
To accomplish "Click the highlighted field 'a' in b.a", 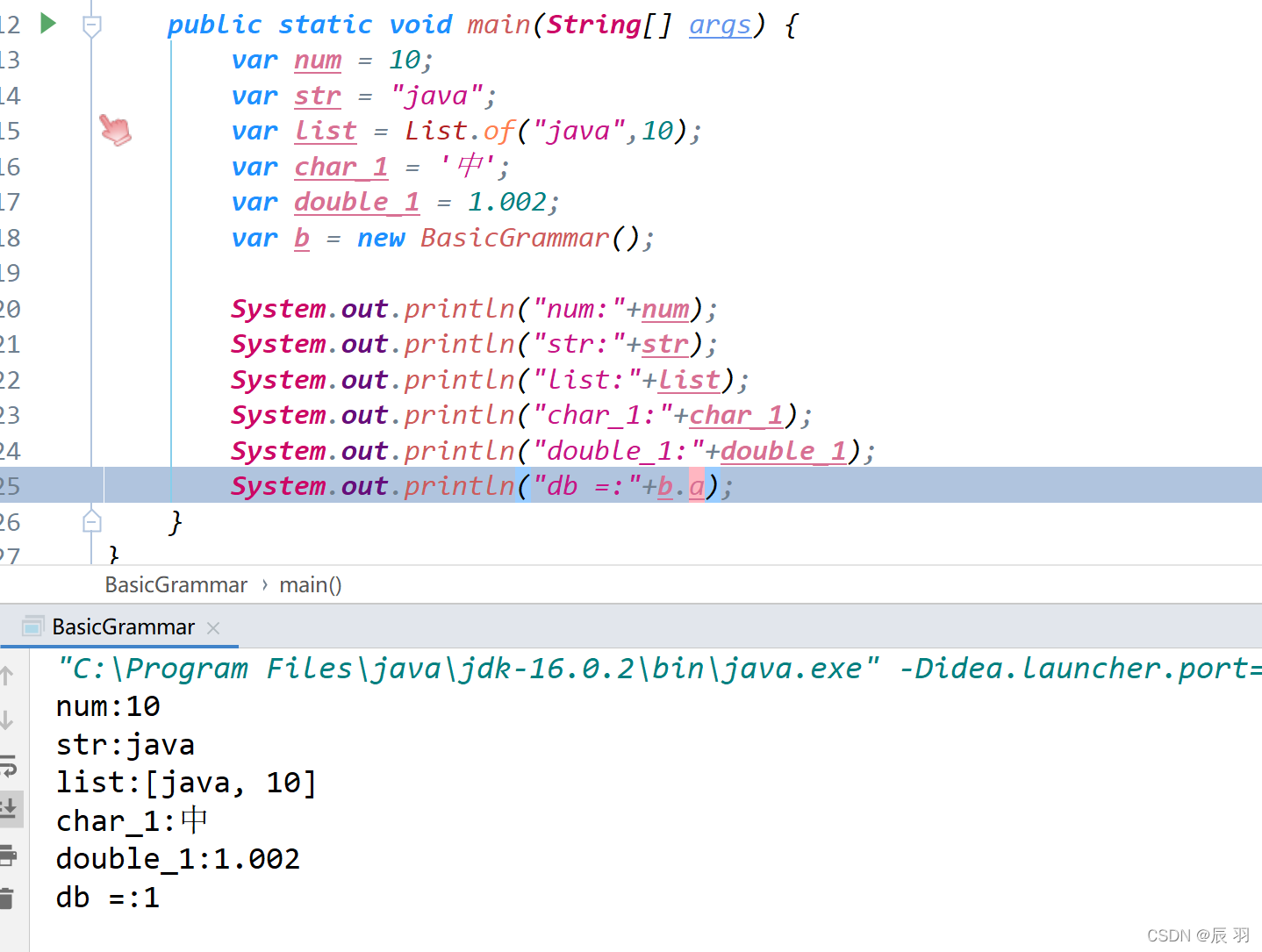I will pos(697,486).
